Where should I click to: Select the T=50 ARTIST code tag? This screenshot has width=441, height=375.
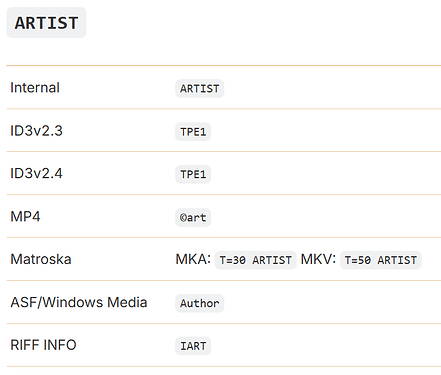[x=381, y=260]
